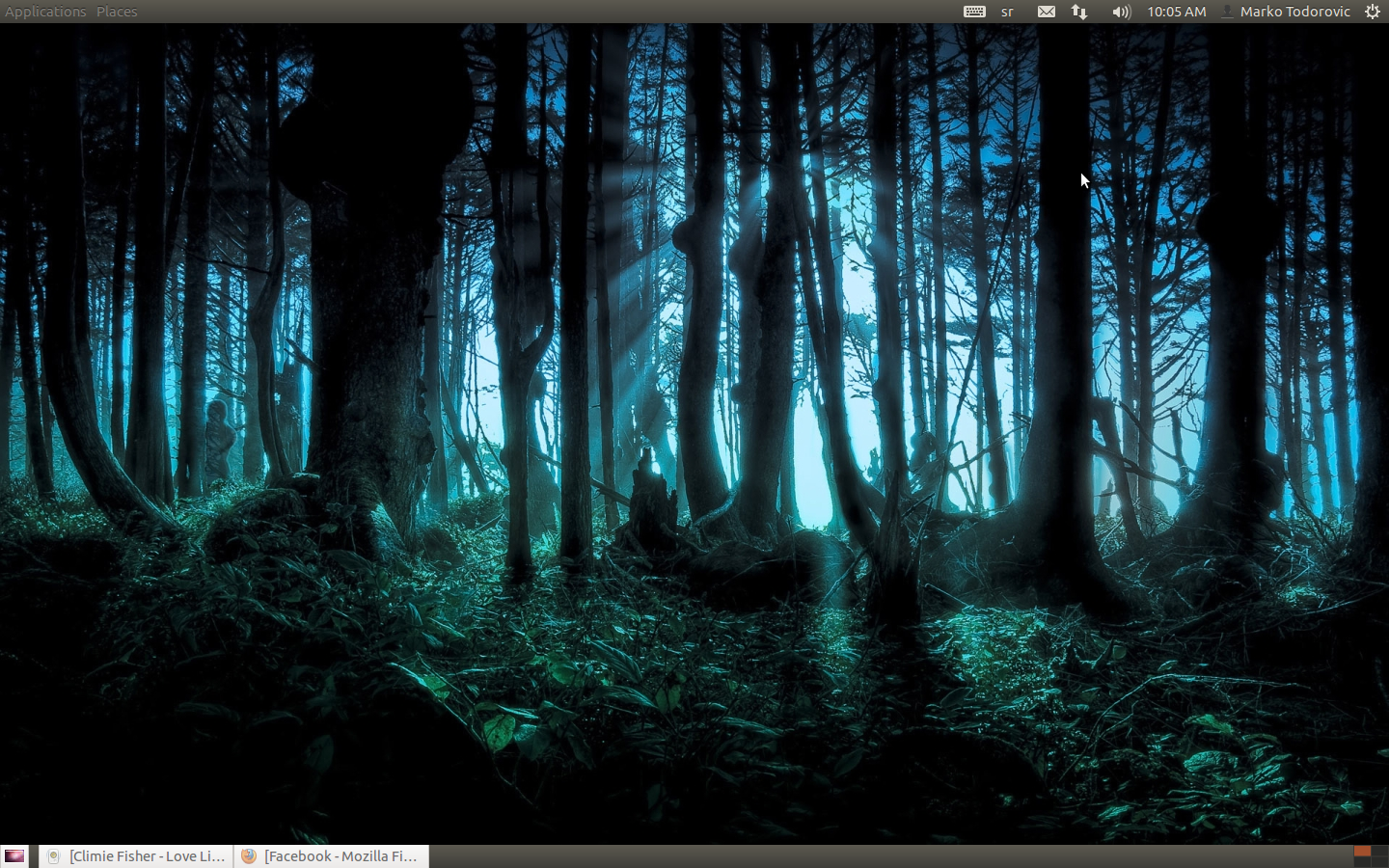
Task: Open the Places menu
Action: pos(117,12)
